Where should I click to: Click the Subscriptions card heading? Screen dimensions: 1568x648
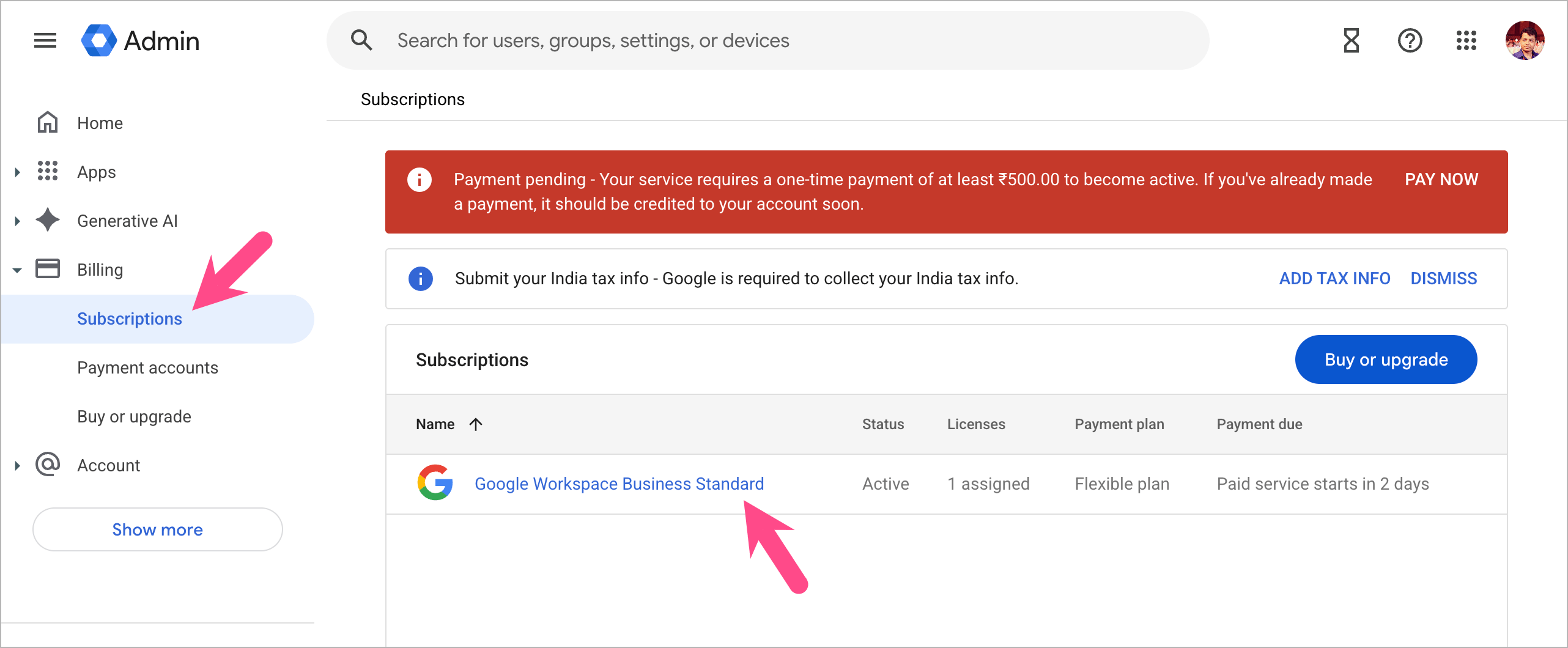[x=472, y=359]
